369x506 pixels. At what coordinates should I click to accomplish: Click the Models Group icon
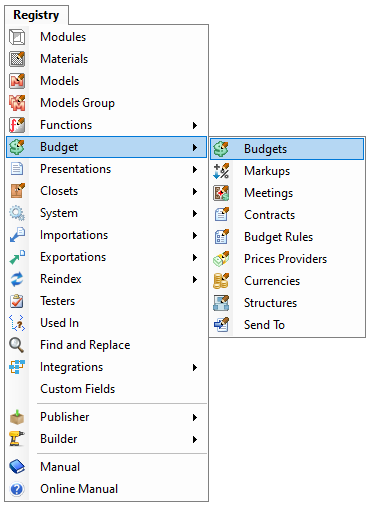[x=17, y=103]
